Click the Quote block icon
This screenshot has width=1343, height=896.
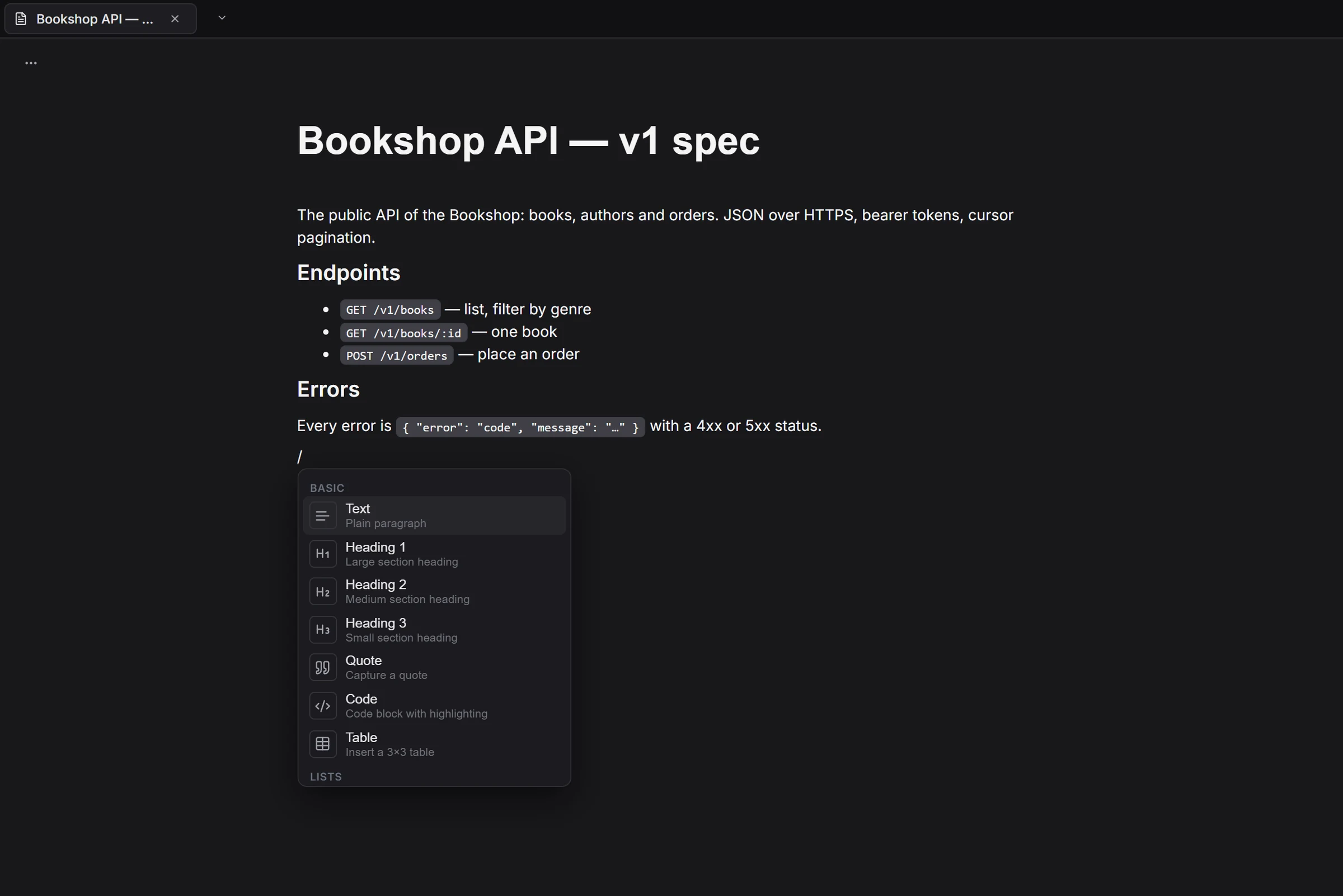point(322,667)
